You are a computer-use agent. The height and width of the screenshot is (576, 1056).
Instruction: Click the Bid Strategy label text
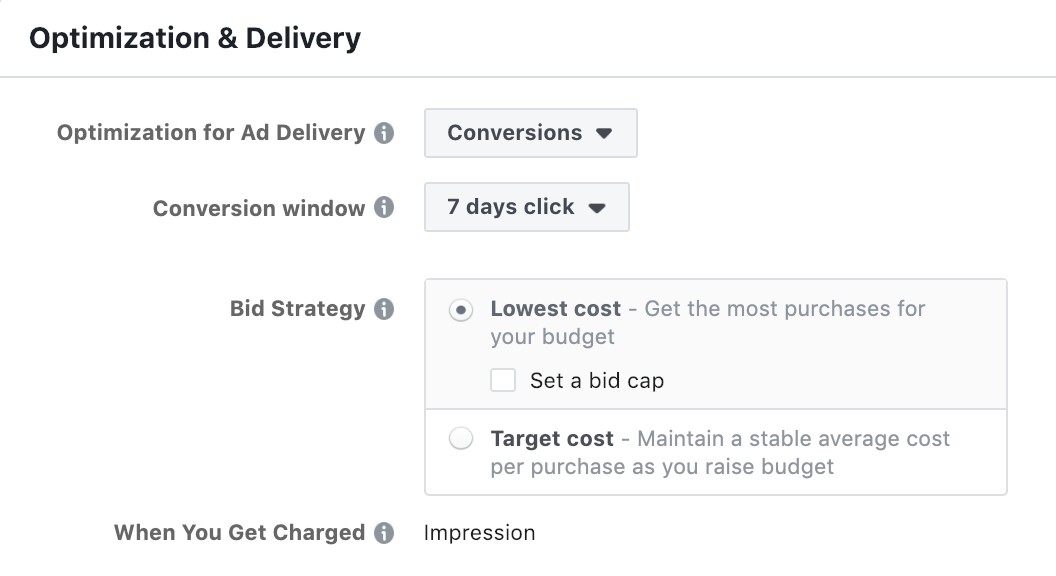pyautogui.click(x=297, y=309)
